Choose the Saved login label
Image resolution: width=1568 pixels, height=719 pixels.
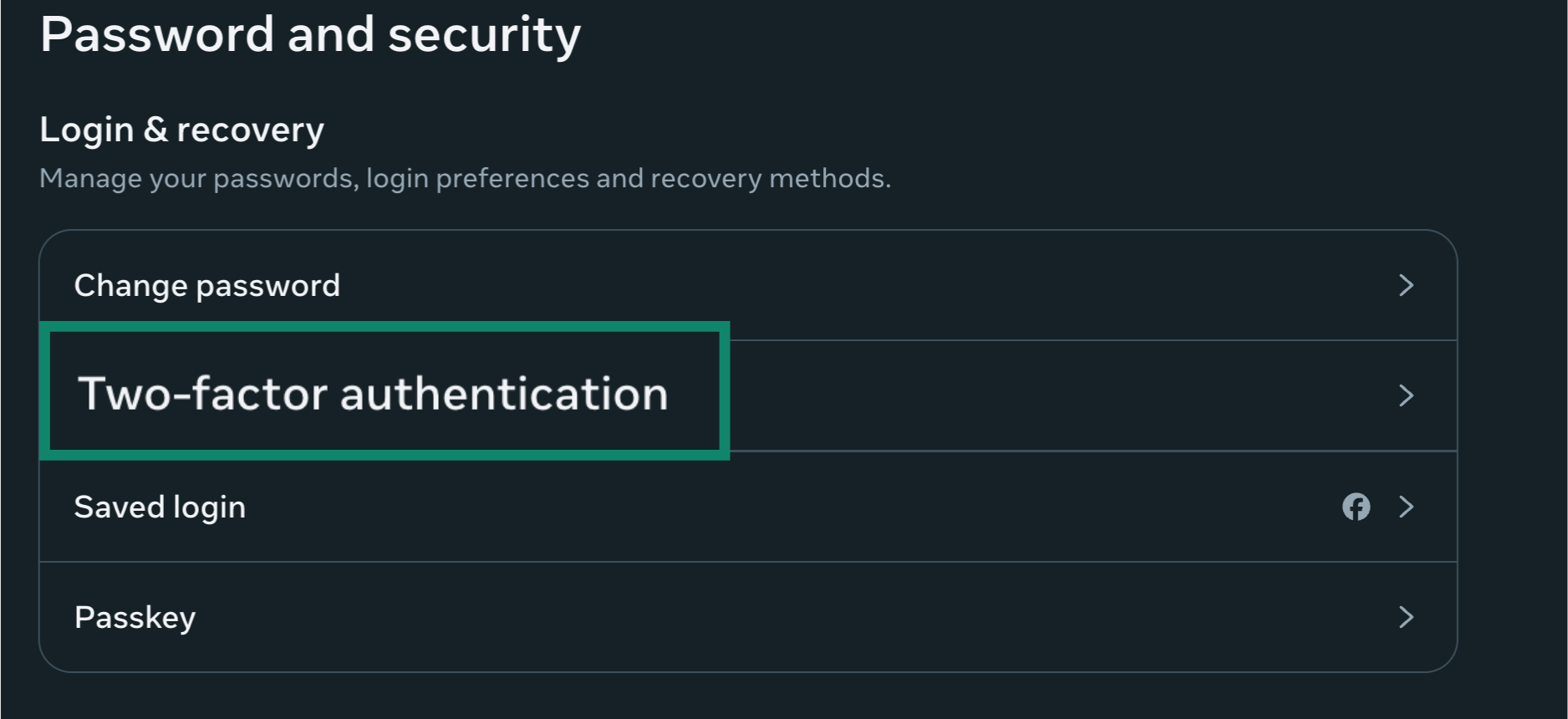[160, 507]
